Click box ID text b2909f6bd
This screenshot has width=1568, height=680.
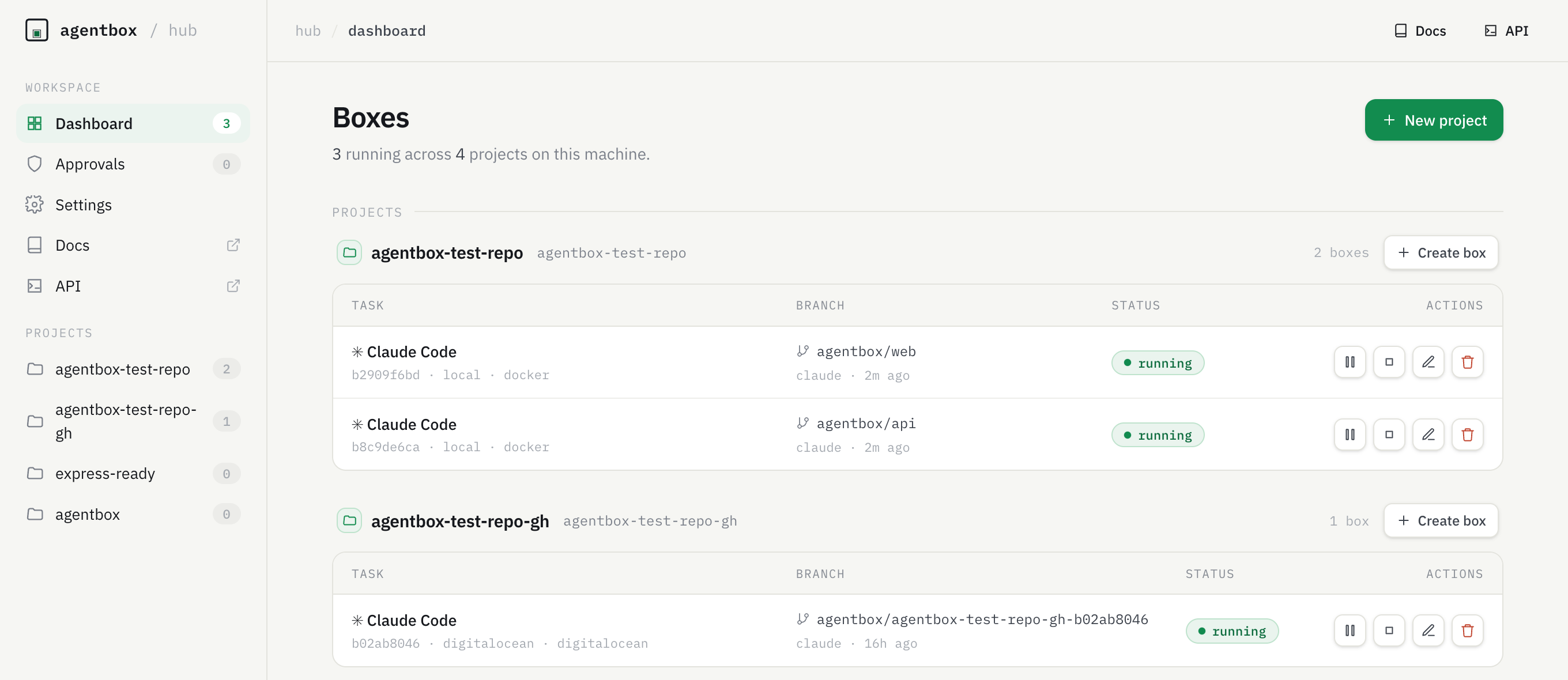click(x=385, y=375)
